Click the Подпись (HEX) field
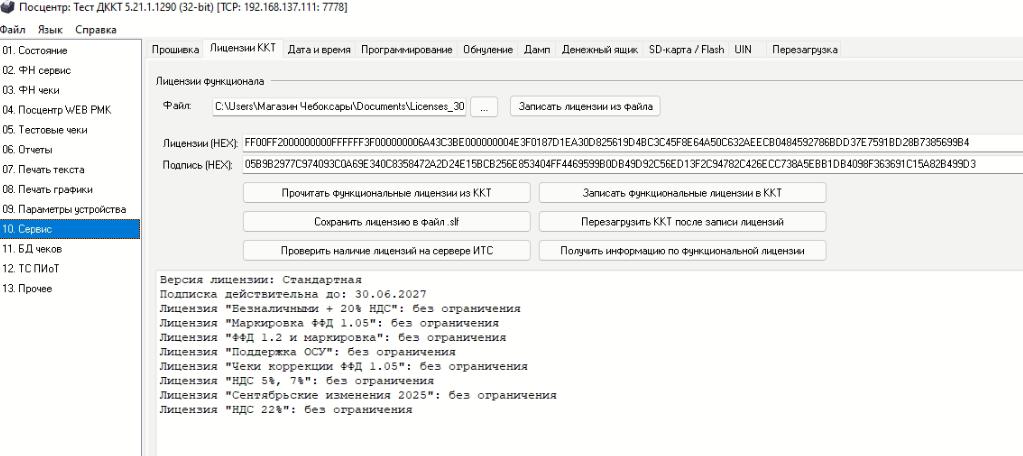The height and width of the screenshot is (456, 1023). point(632,164)
